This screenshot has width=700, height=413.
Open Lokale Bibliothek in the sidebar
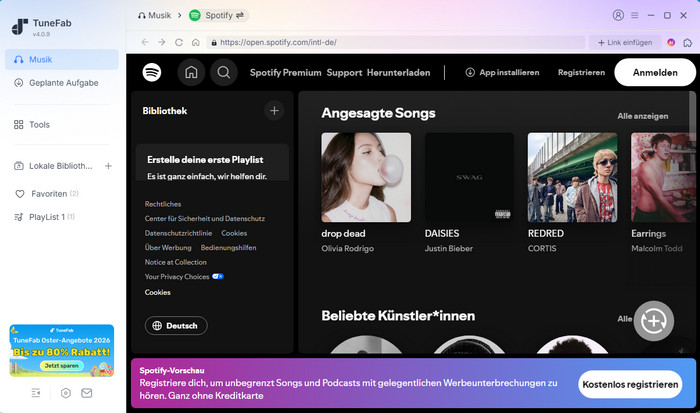pyautogui.click(x=54, y=166)
